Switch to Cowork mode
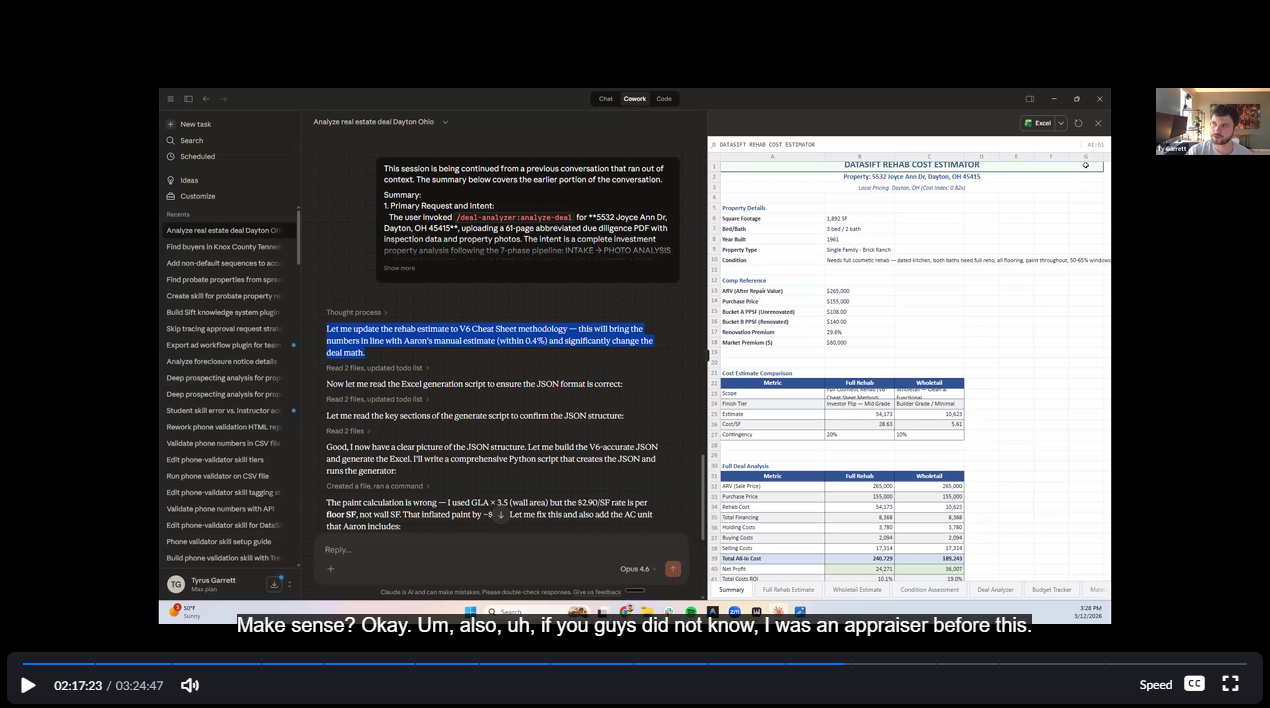Image resolution: width=1270 pixels, height=708 pixels. (635, 99)
